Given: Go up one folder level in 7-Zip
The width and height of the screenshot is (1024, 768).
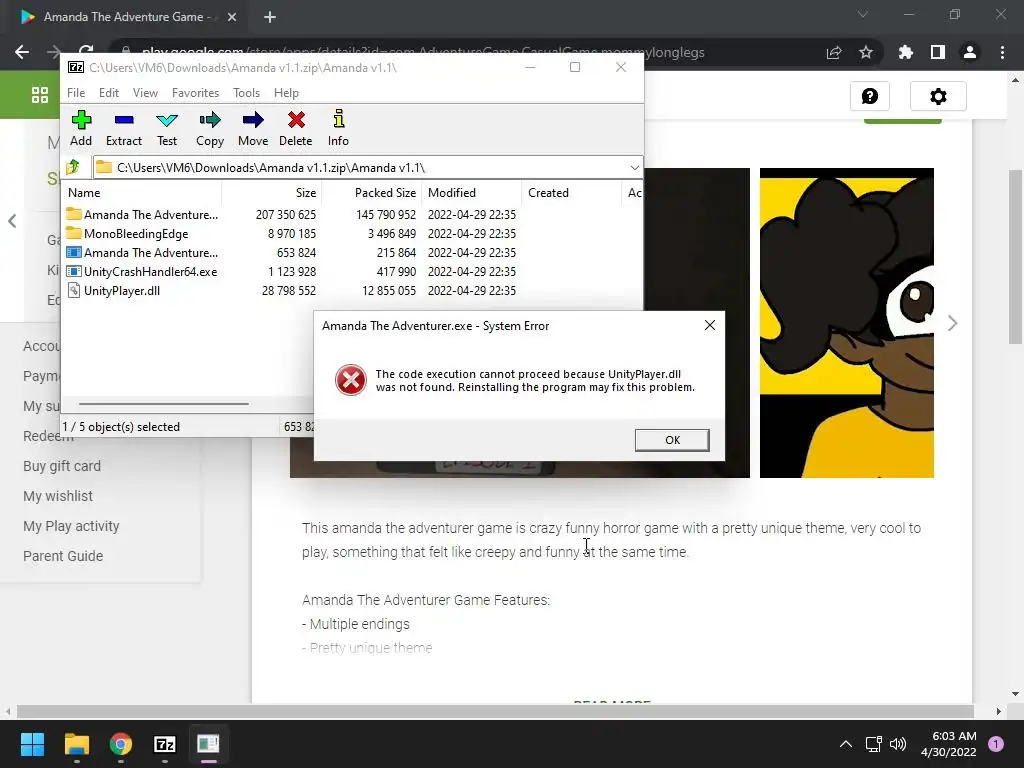Looking at the screenshot, I should 73,167.
